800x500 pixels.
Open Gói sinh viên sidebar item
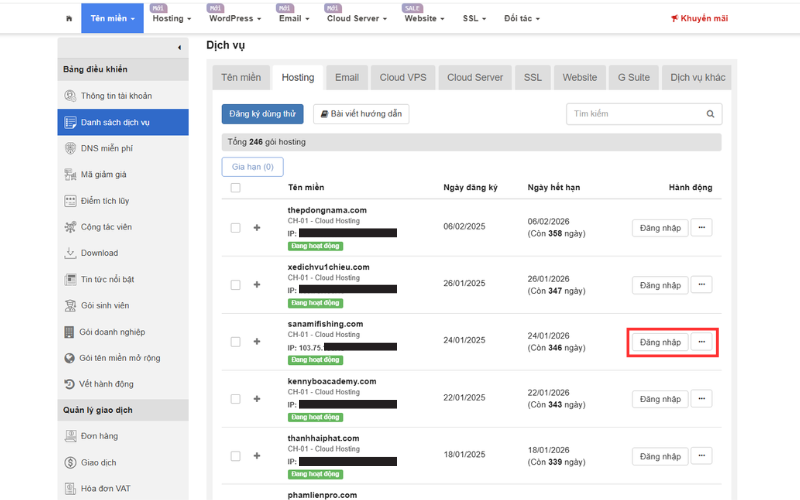pyautogui.click(x=123, y=306)
